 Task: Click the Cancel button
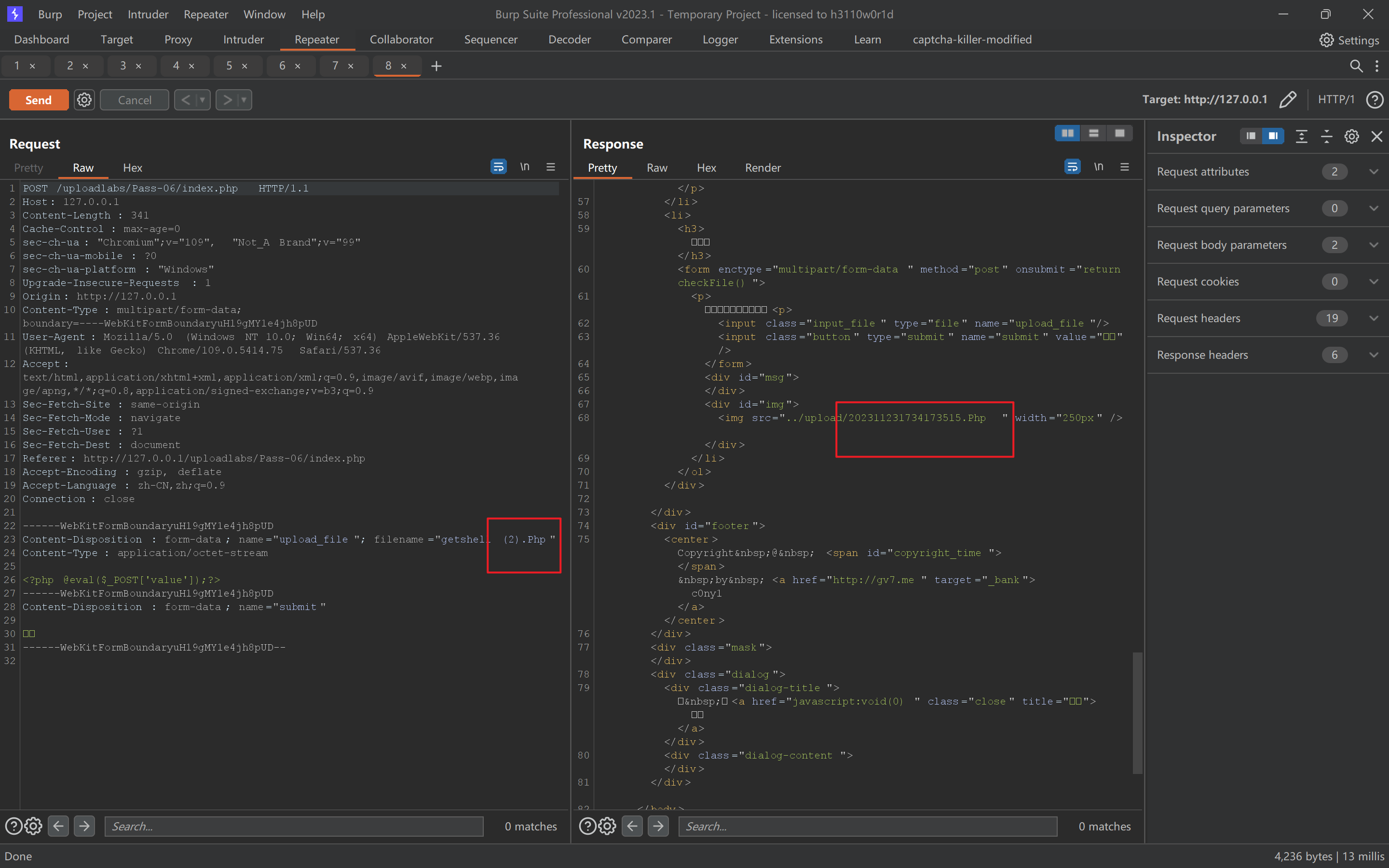134,100
